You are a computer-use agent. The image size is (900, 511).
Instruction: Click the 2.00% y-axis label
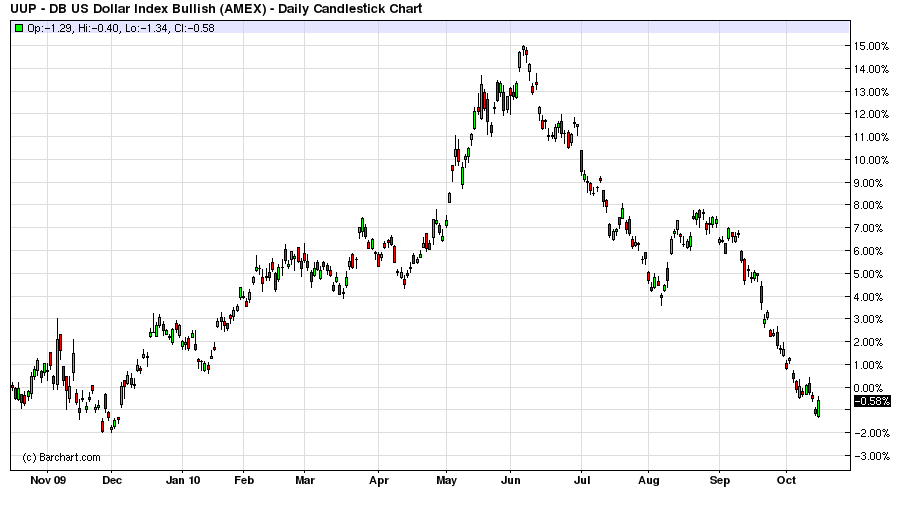pos(870,342)
